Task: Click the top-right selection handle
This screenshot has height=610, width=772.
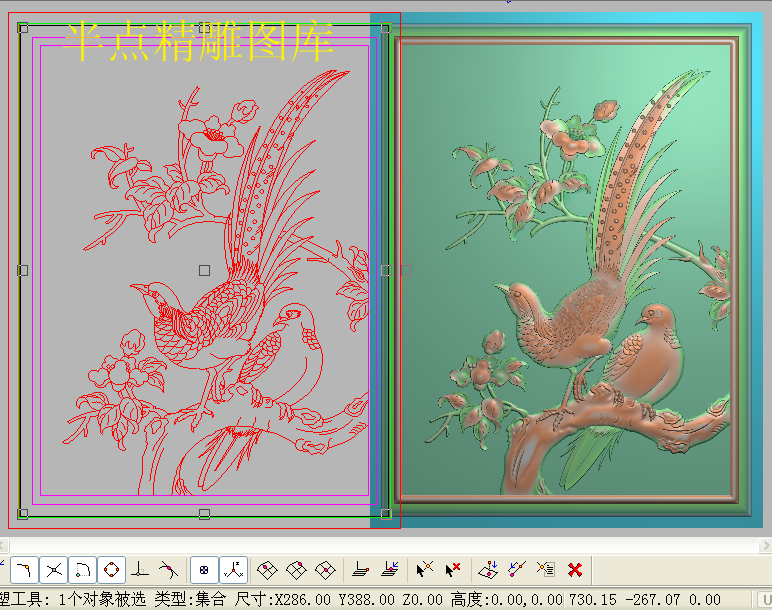Action: click(x=386, y=27)
